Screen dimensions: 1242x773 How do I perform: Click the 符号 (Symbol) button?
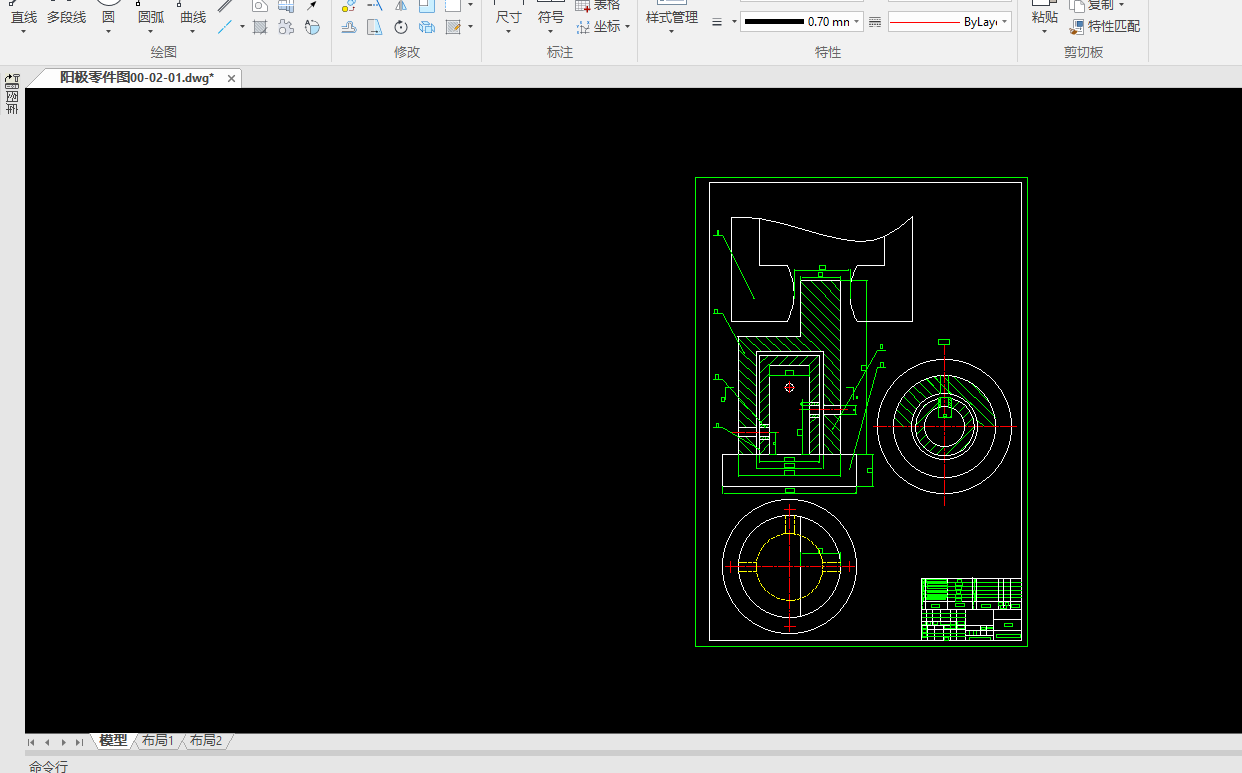pos(551,17)
